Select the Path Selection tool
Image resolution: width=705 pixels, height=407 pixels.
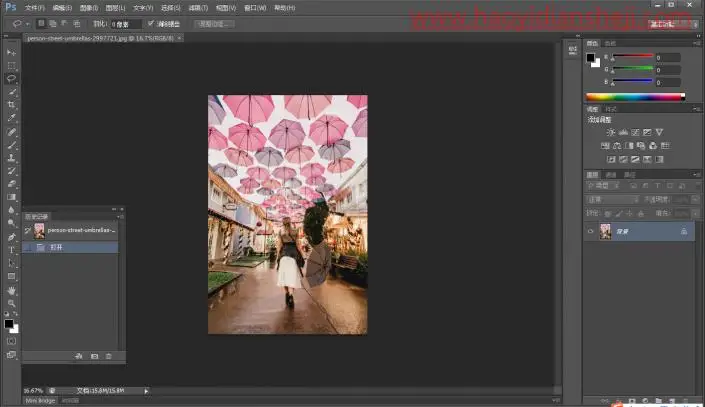tap(11, 263)
